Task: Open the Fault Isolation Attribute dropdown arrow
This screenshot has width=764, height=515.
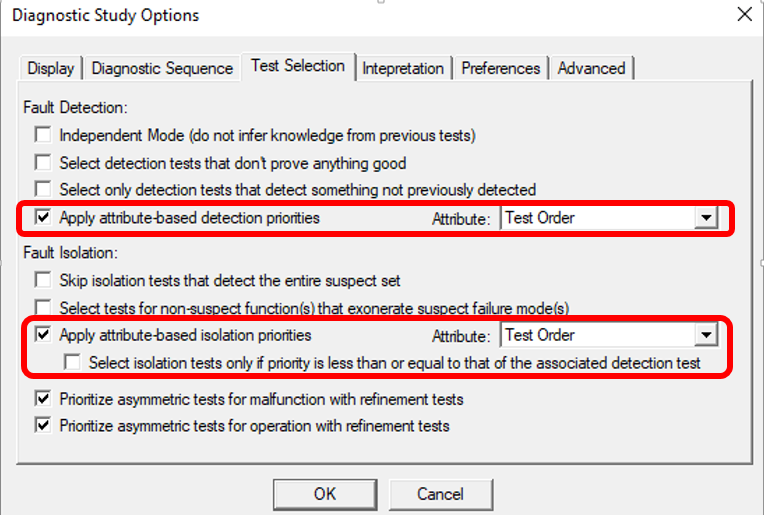Action: tap(706, 335)
